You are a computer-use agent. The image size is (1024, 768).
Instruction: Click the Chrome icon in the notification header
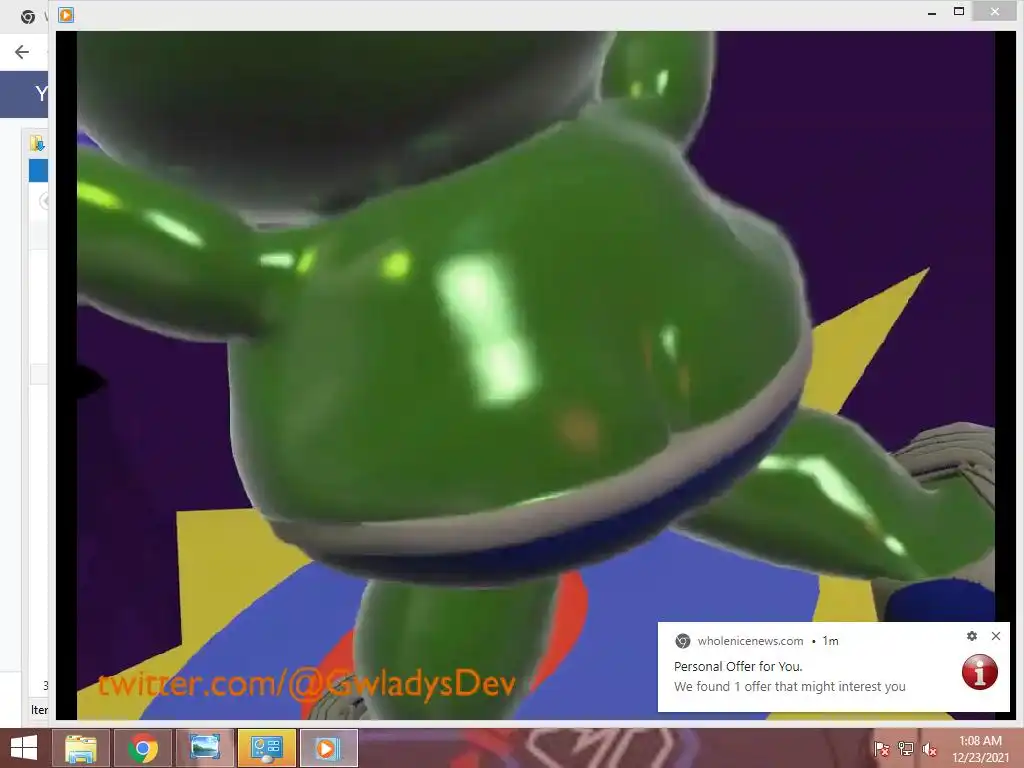(x=682, y=641)
